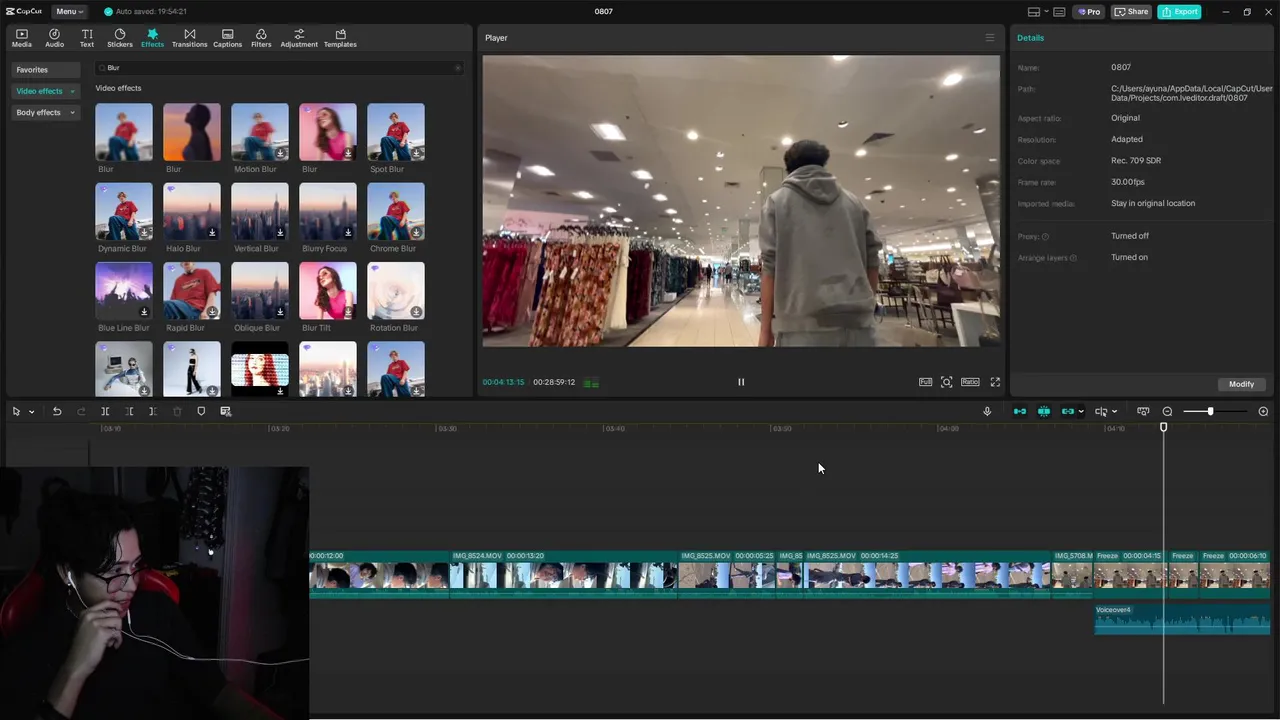Image resolution: width=1280 pixels, height=720 pixels.
Task: Expand the Body effects category
Action: point(45,113)
